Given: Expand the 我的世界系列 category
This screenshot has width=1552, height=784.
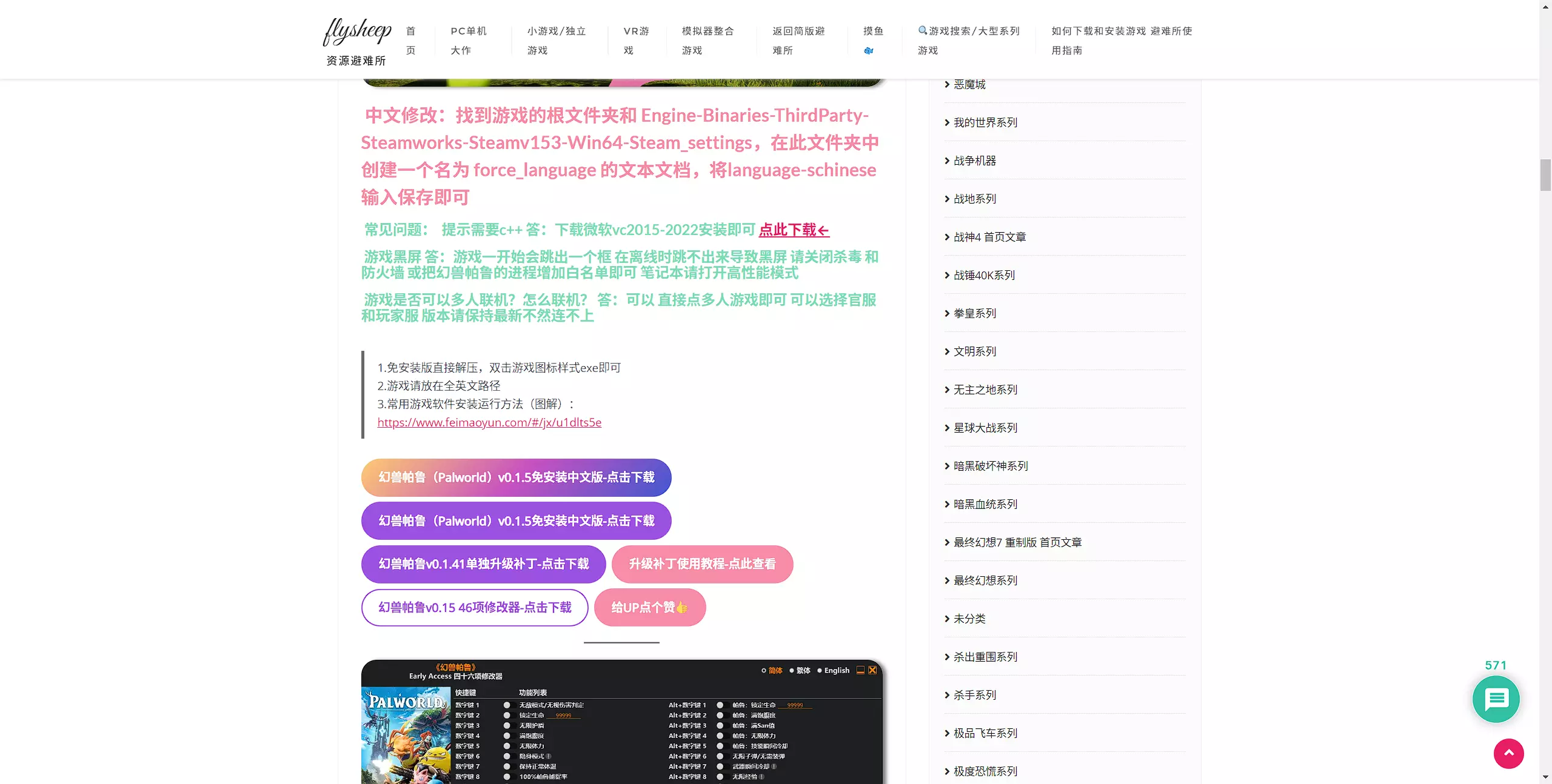Looking at the screenshot, I should coord(985,123).
